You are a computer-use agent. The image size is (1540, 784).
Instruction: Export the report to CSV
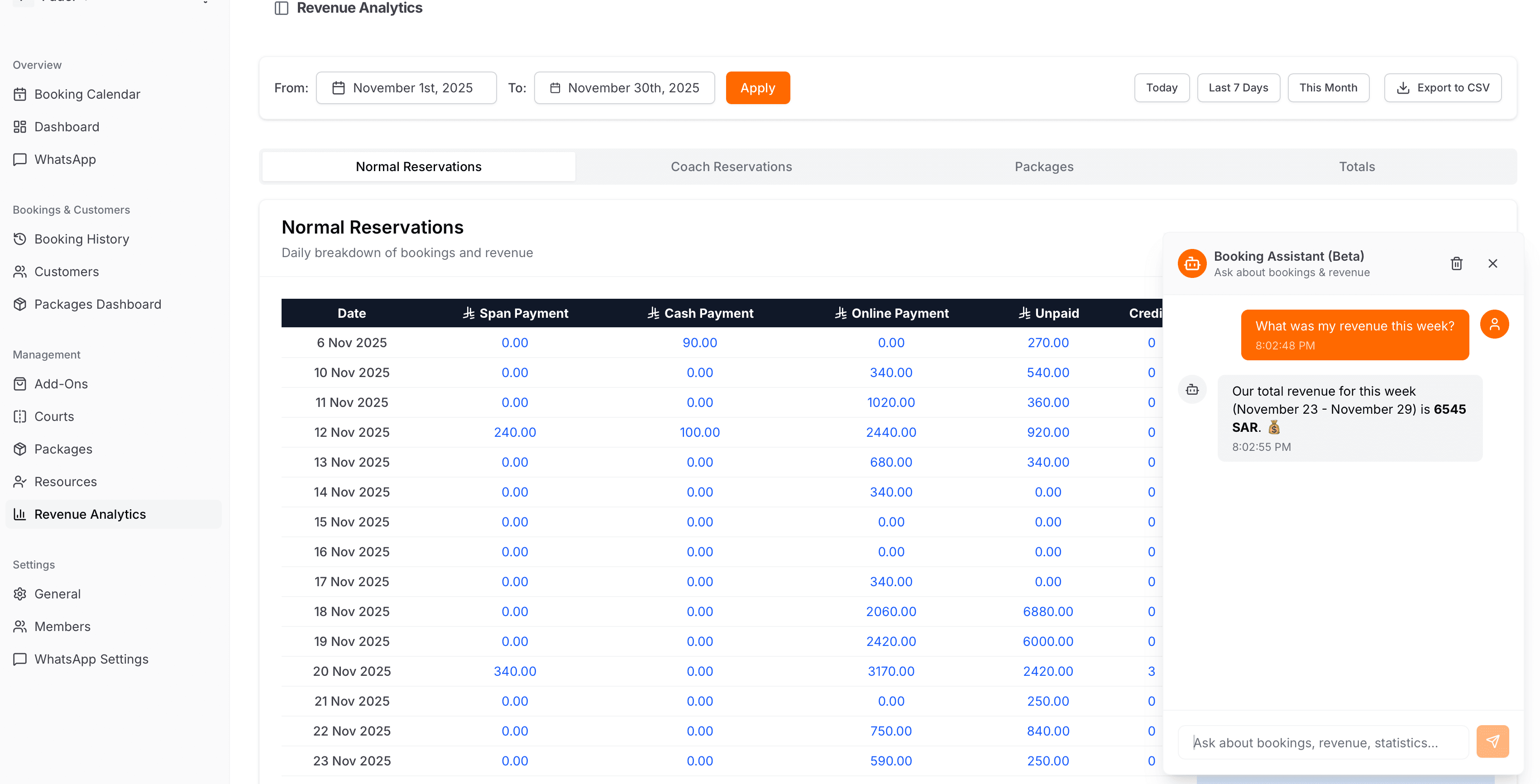point(1443,87)
